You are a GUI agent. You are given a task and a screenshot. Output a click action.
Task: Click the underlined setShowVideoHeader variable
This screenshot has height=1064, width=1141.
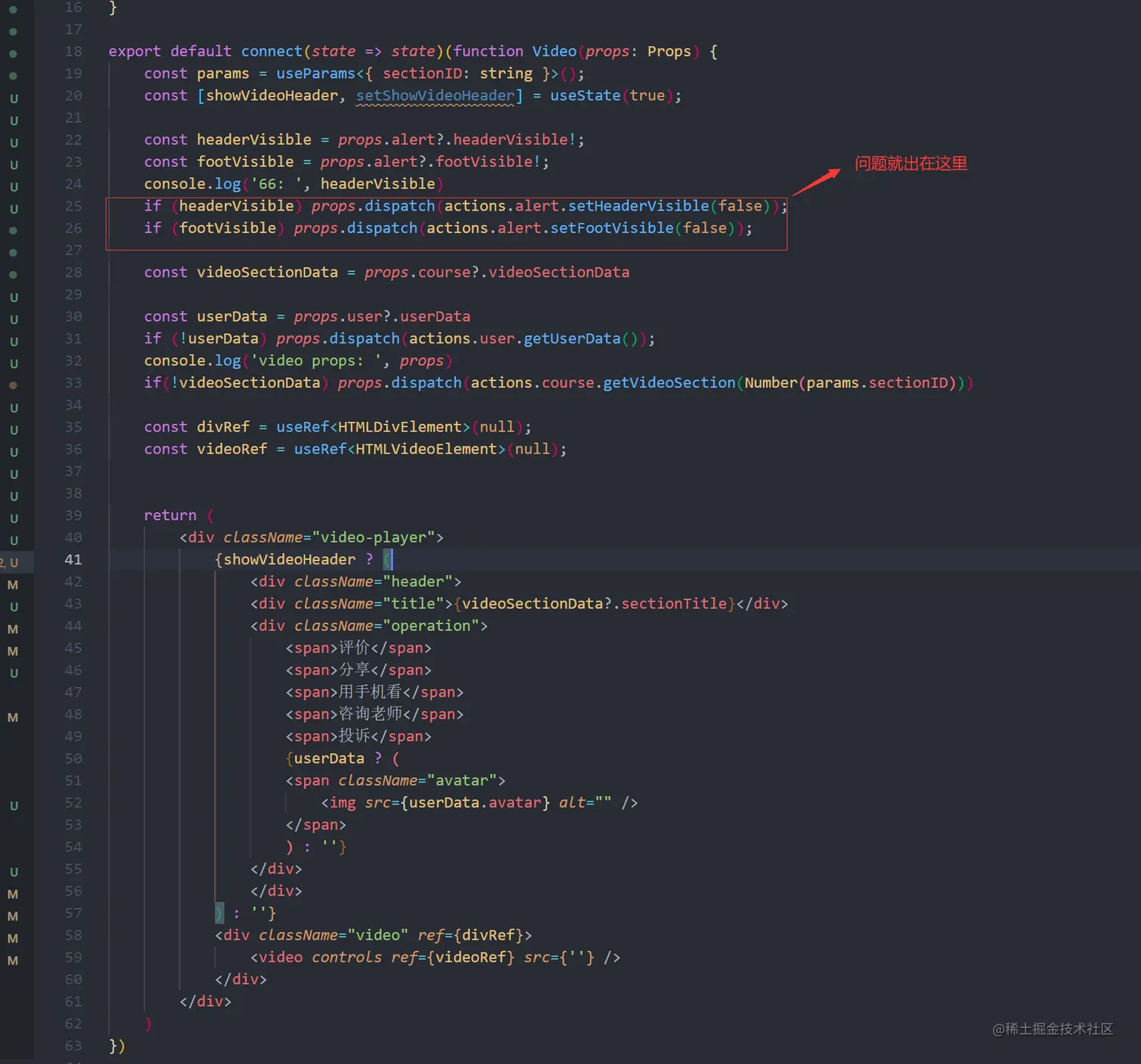click(x=435, y=96)
